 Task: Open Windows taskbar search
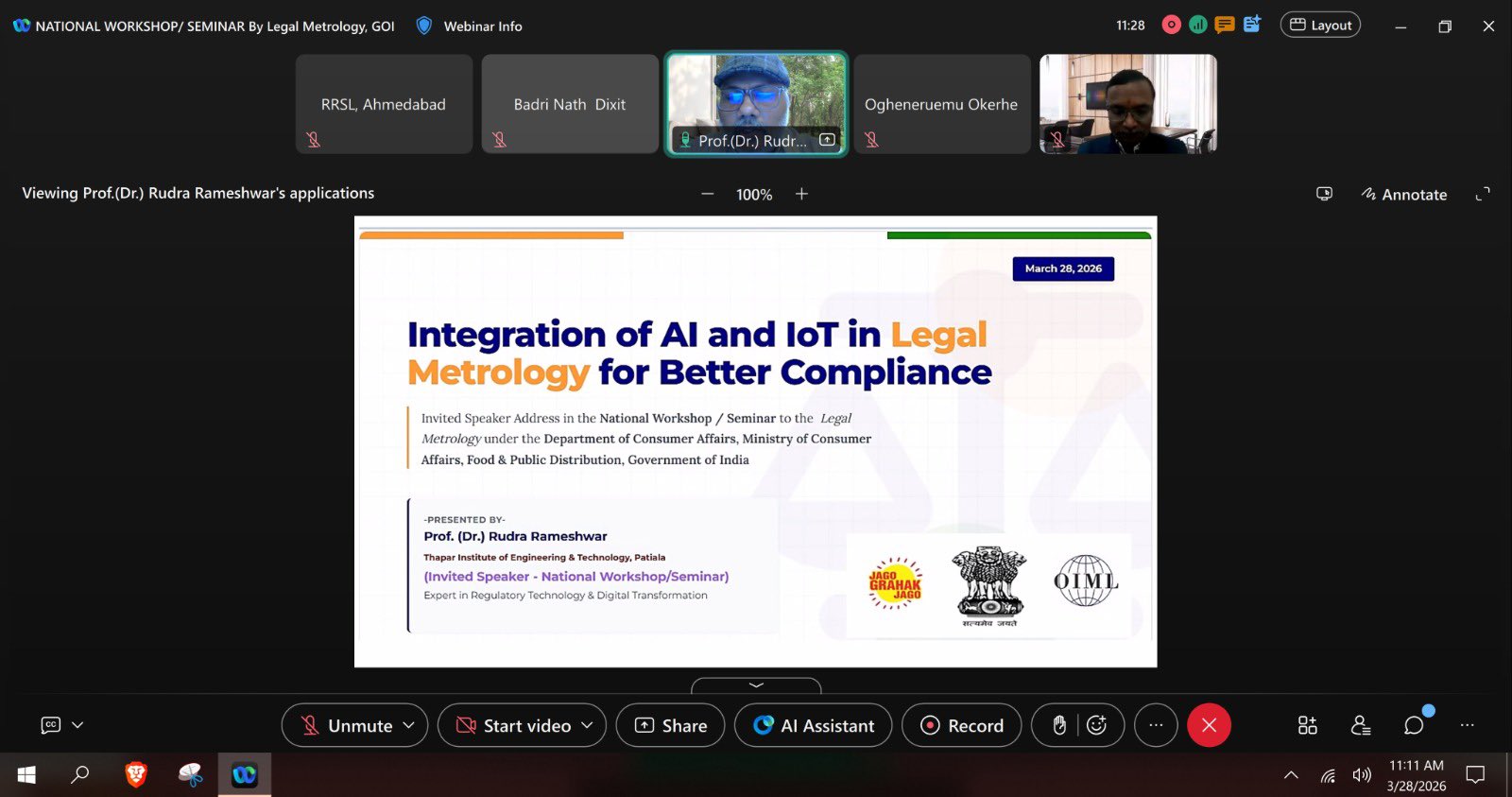pyautogui.click(x=80, y=775)
